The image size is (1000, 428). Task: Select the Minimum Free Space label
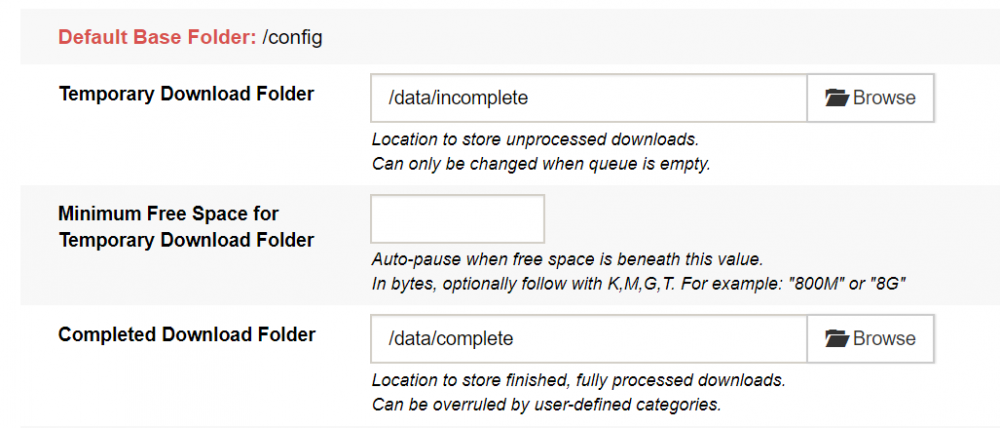pos(186,226)
